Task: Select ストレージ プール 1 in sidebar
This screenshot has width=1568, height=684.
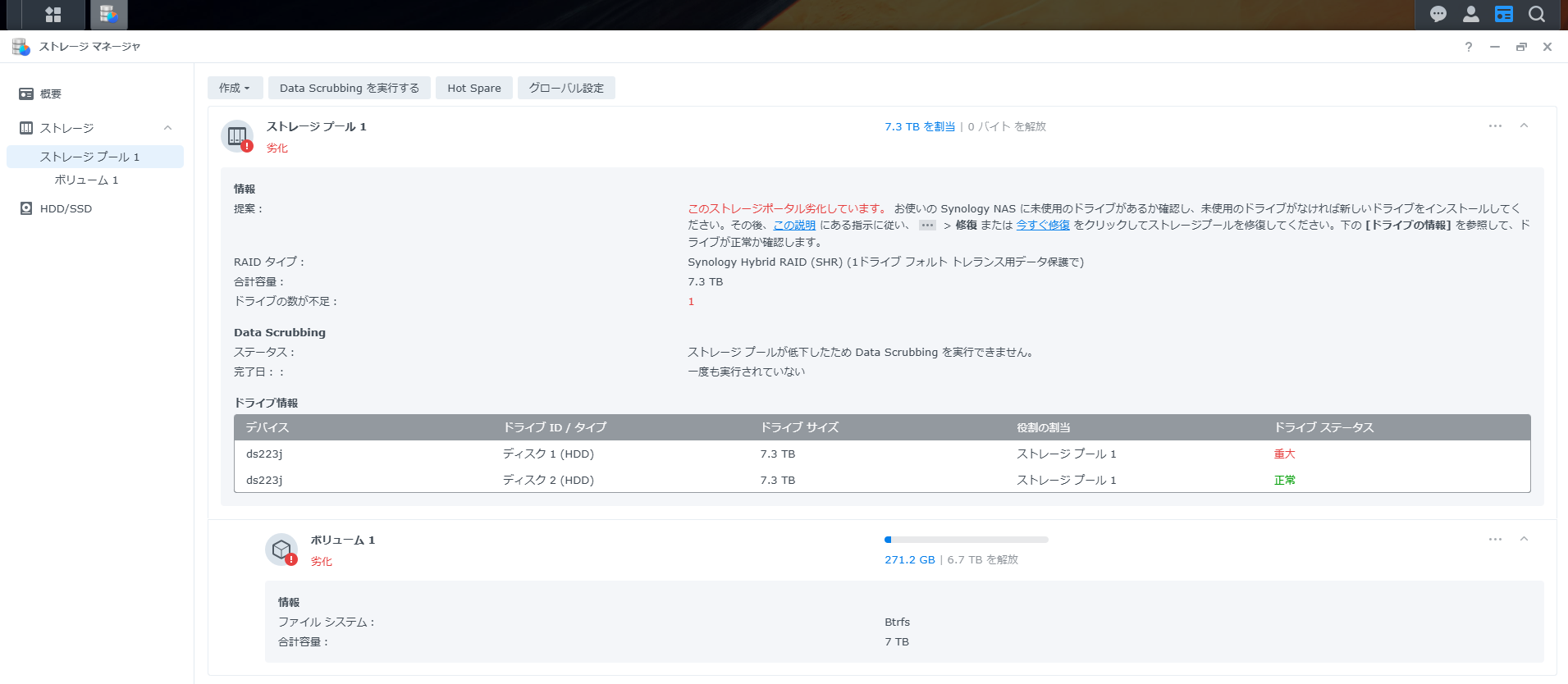Action: (x=95, y=157)
